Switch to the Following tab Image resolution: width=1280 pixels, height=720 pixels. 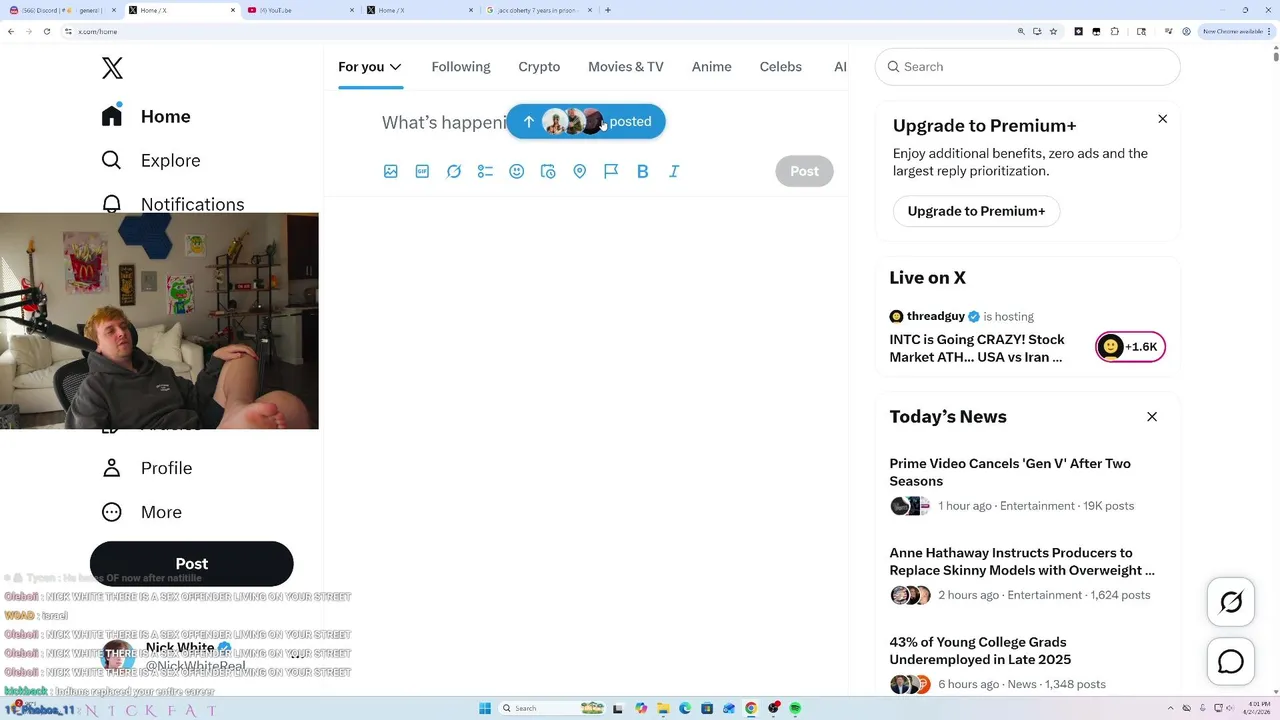point(461,67)
